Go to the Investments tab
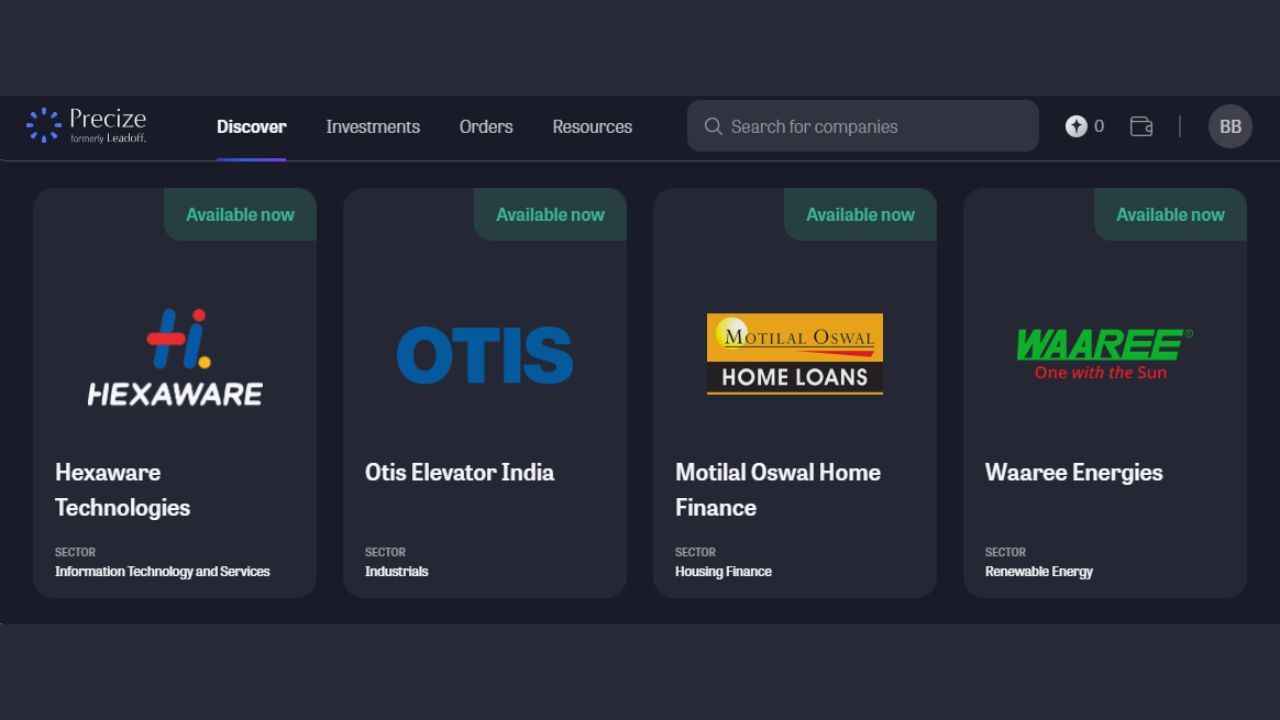This screenshot has width=1280, height=720. (x=373, y=127)
